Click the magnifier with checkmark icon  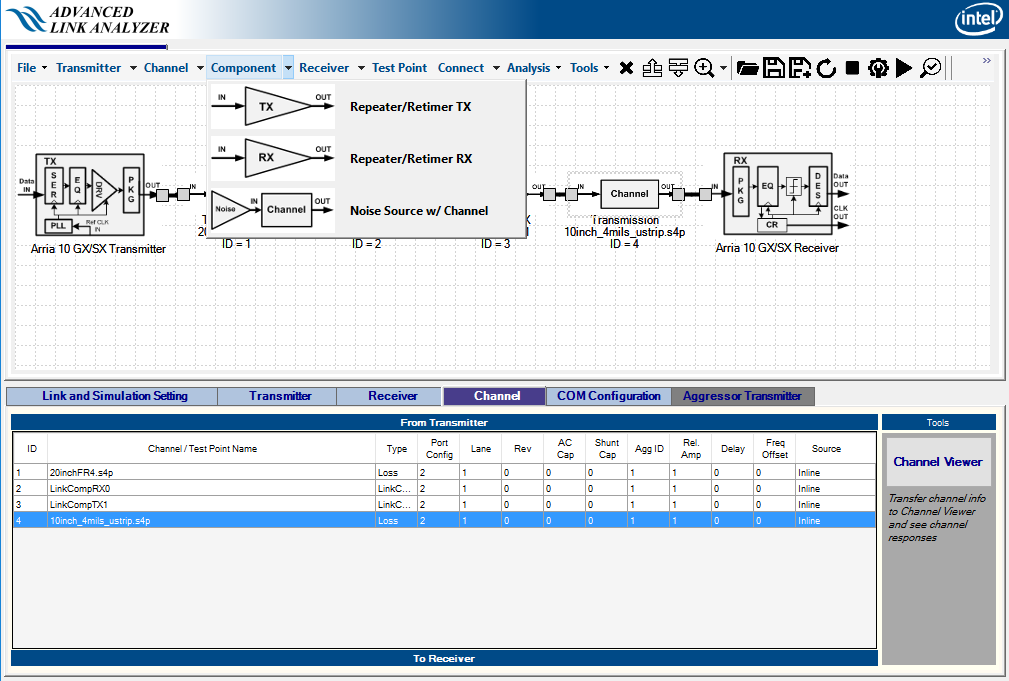click(931, 68)
